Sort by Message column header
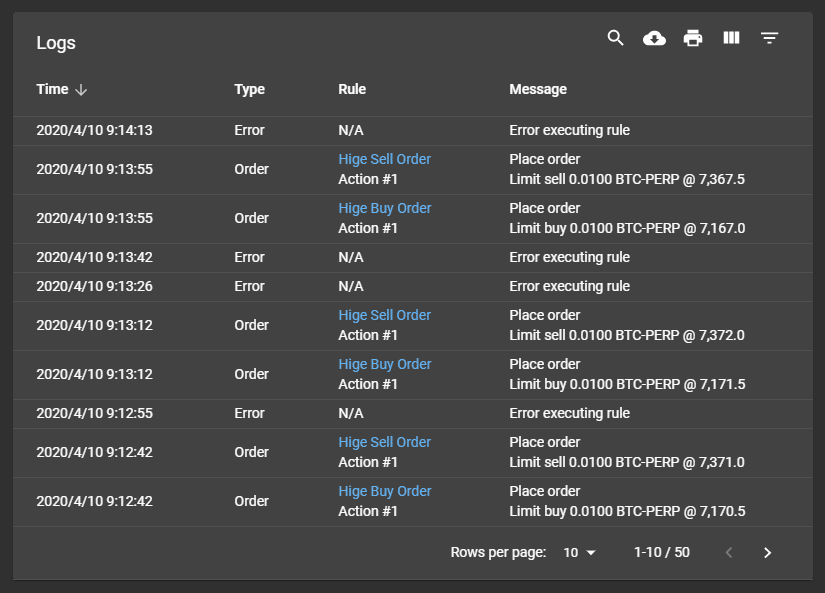Viewport: 825px width, 593px height. coord(538,89)
